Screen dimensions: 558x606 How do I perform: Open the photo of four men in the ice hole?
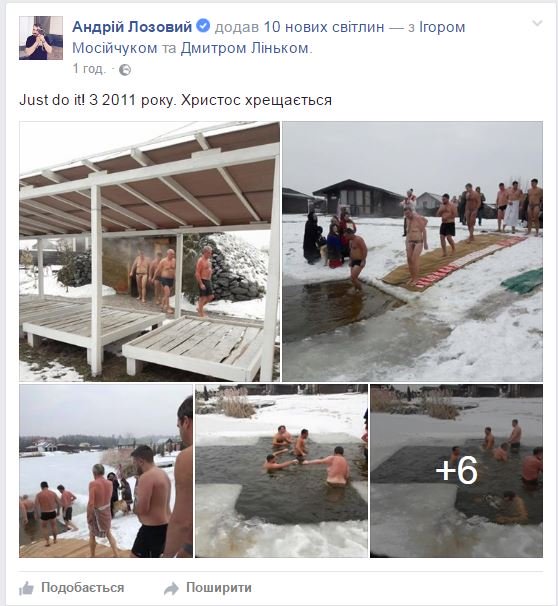[x=281, y=471]
